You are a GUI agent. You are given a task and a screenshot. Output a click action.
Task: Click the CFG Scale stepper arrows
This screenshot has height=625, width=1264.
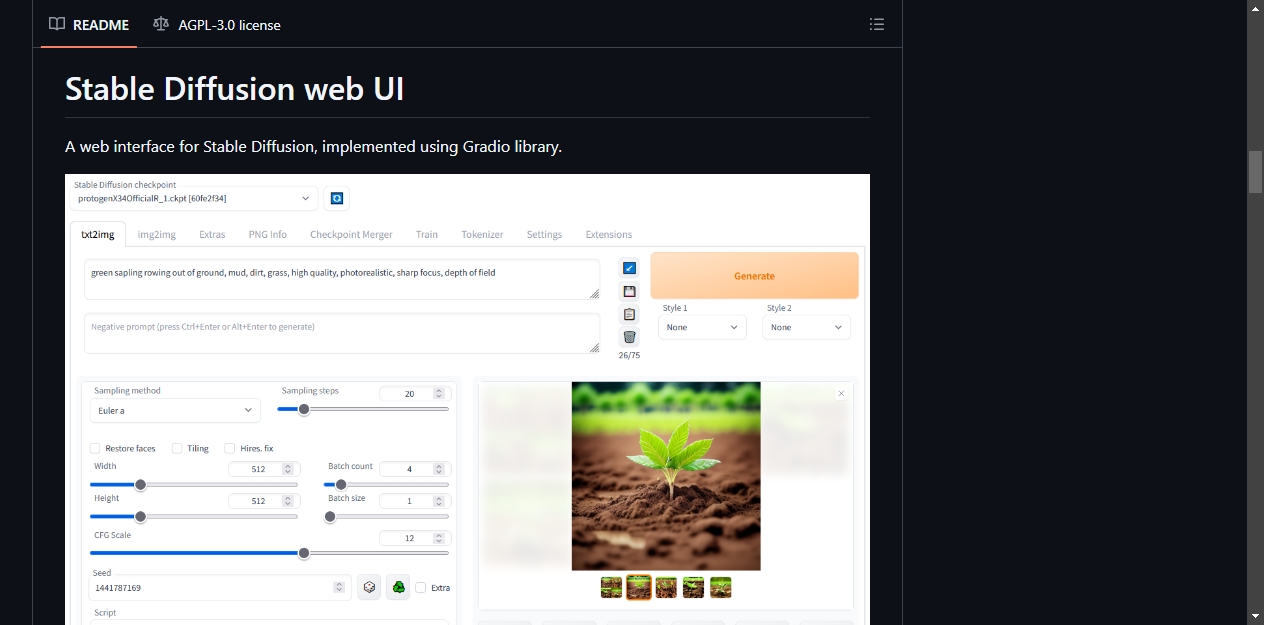(x=439, y=538)
